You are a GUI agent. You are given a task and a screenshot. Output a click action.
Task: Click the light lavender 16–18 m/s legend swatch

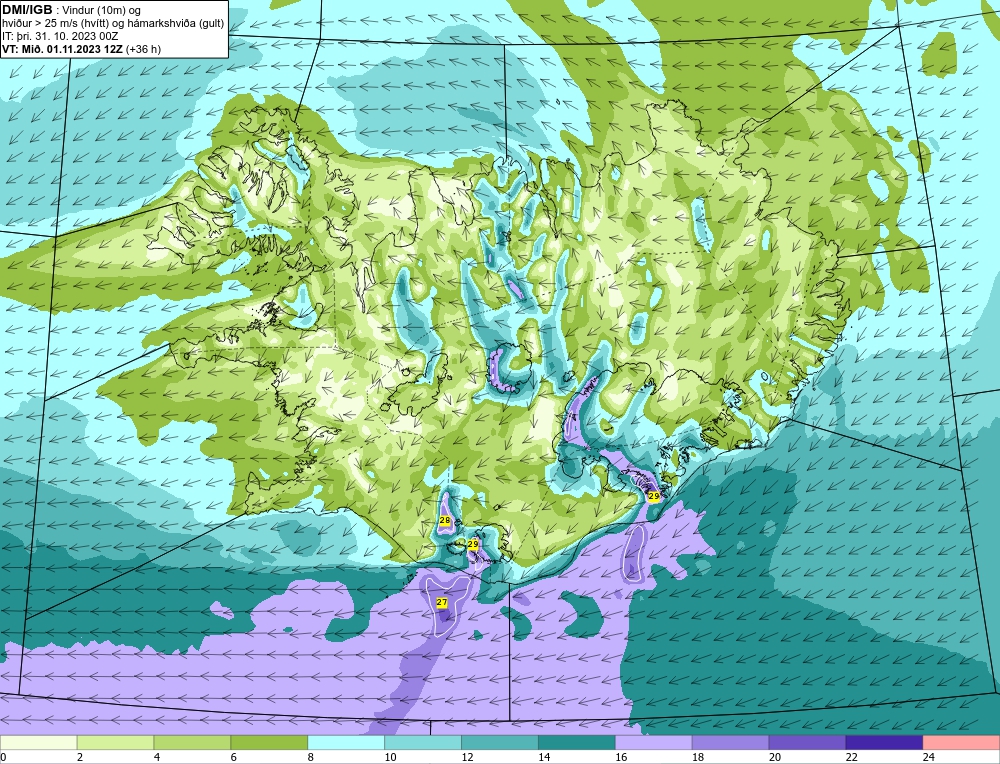pyautogui.click(x=654, y=742)
